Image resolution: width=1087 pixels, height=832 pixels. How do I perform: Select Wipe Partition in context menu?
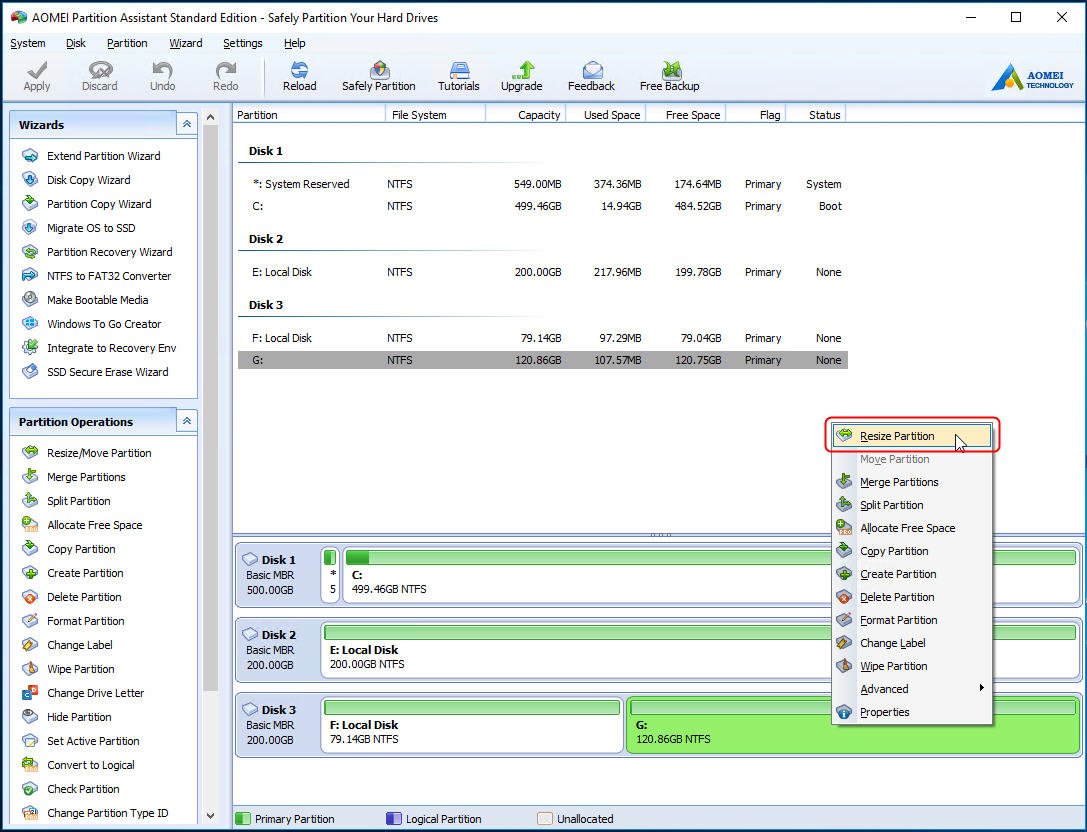(x=912, y=666)
